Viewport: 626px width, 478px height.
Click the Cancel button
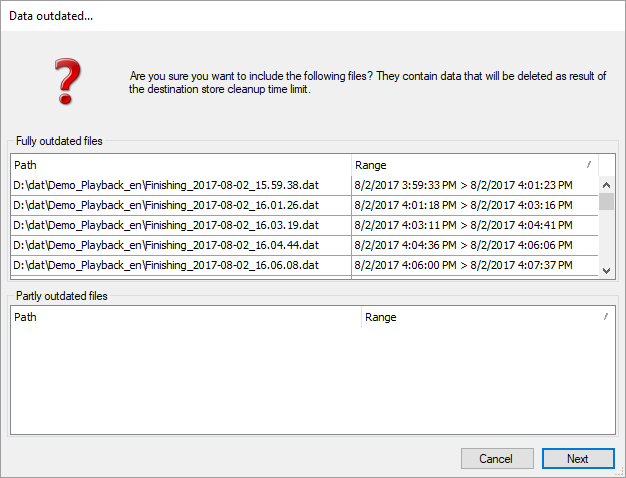click(x=496, y=458)
